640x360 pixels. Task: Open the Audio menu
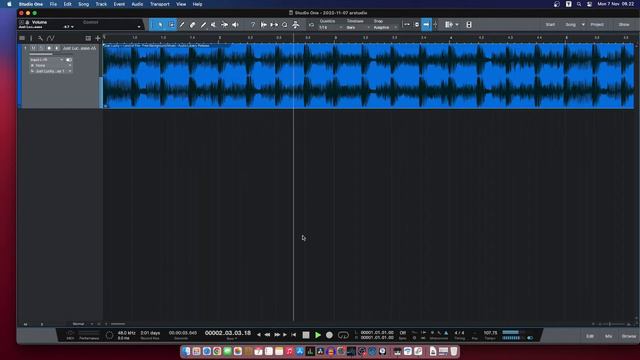click(137, 4)
